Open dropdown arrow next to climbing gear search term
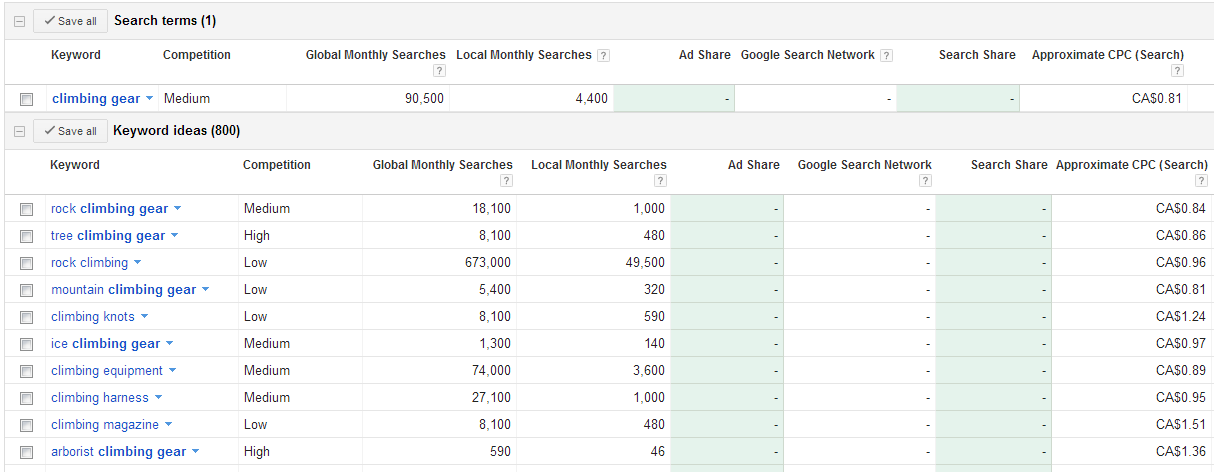The image size is (1214, 472). point(149,99)
